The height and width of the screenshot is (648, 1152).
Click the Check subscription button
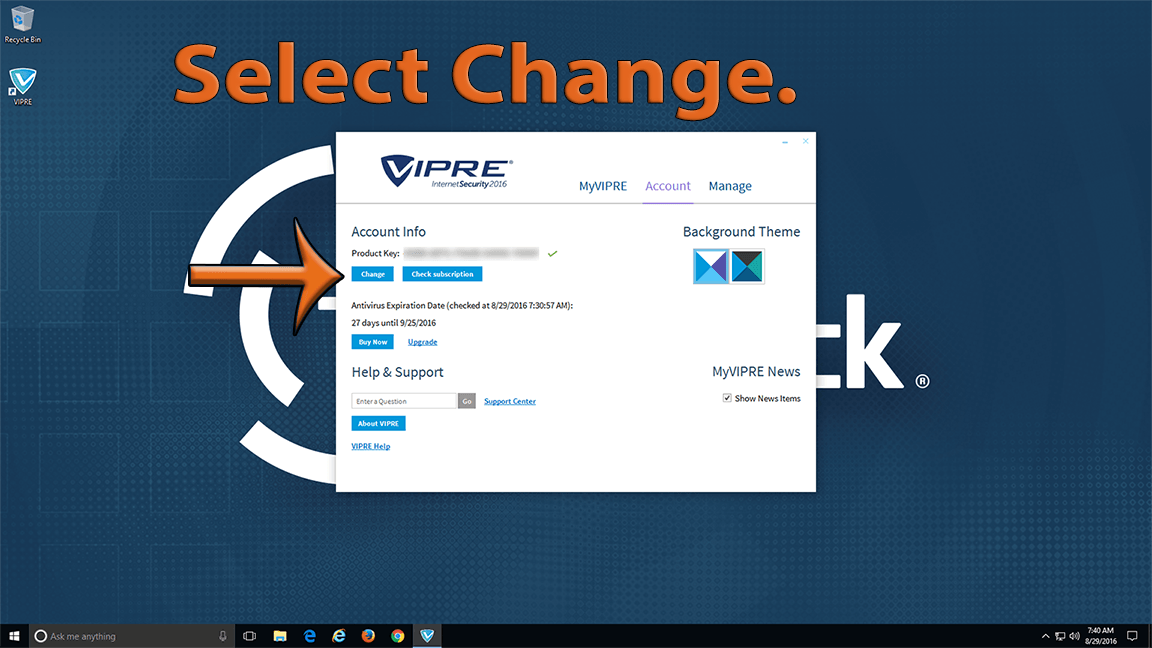442,274
